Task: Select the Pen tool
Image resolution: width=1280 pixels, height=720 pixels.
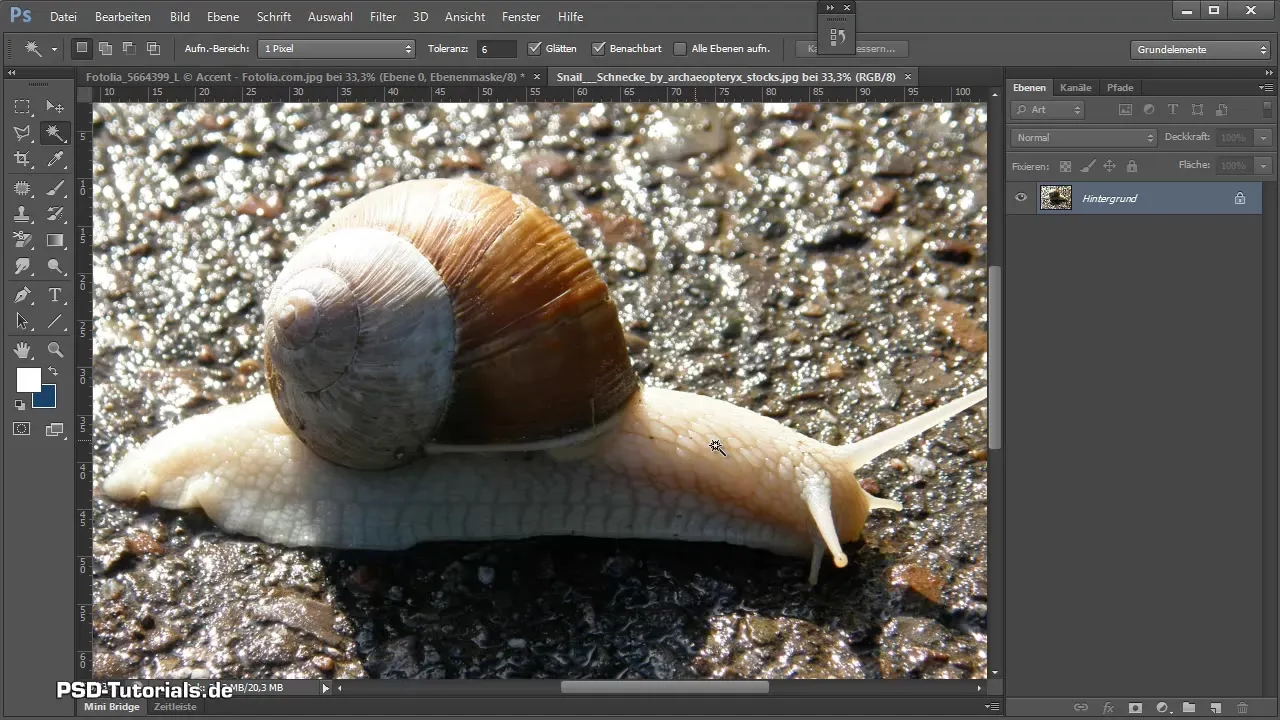Action: tap(22, 295)
